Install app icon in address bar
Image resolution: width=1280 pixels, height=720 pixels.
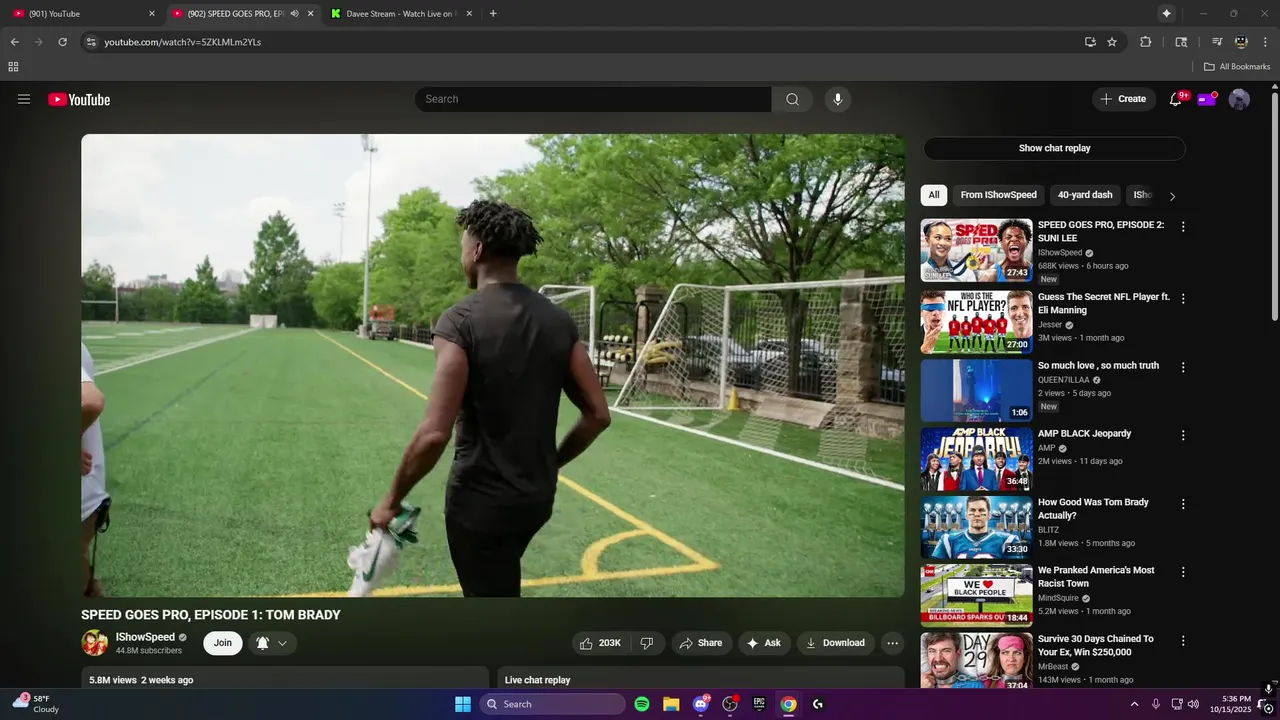click(1090, 42)
